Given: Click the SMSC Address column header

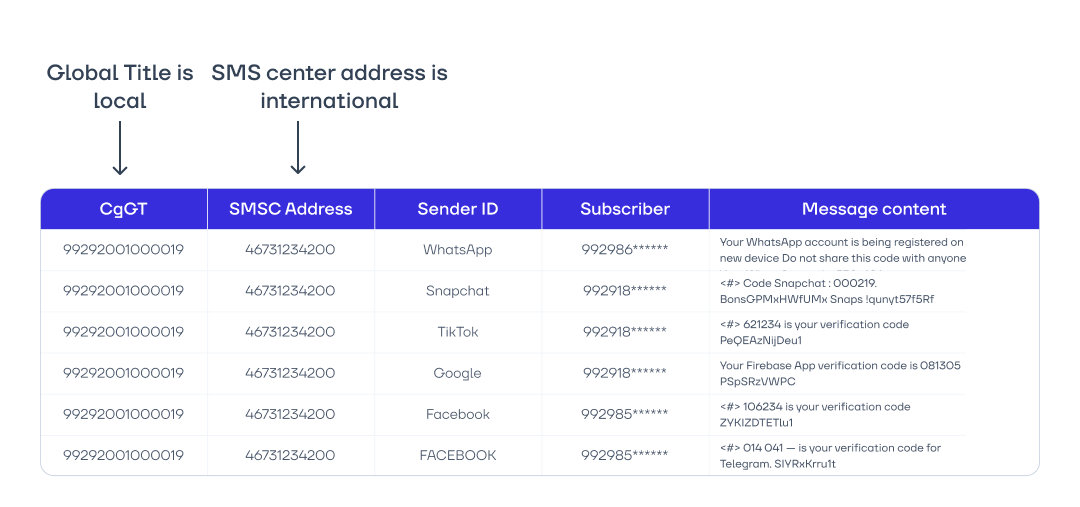Looking at the screenshot, I should [291, 209].
